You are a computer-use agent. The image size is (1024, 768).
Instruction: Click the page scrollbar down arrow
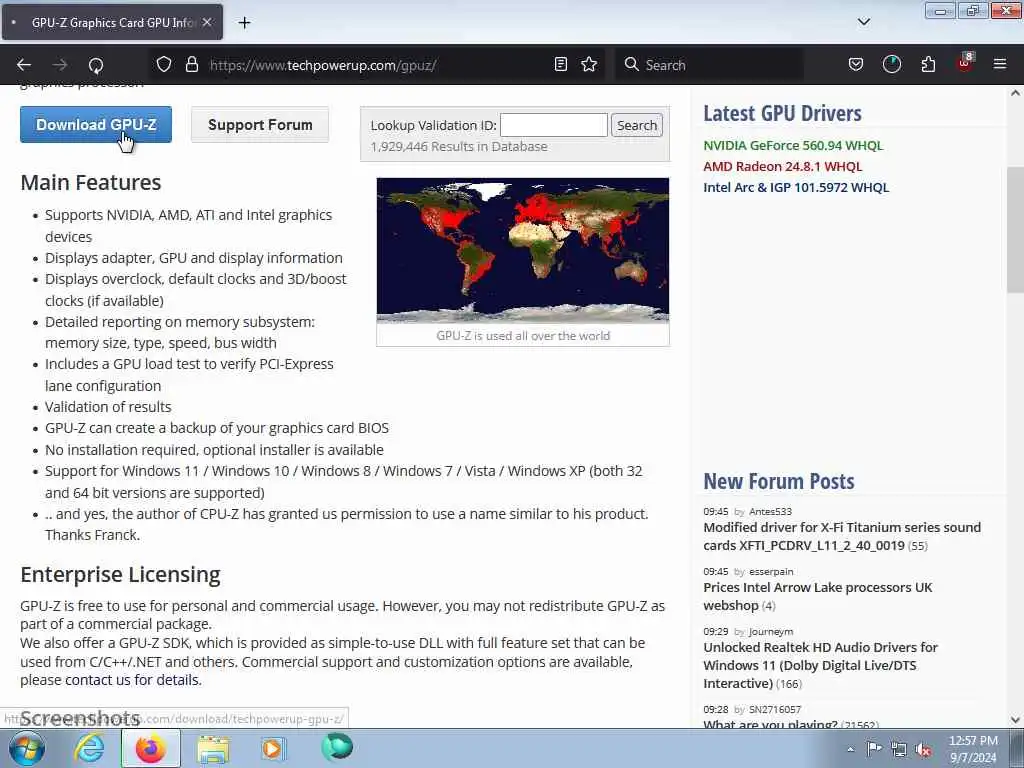coord(1015,720)
